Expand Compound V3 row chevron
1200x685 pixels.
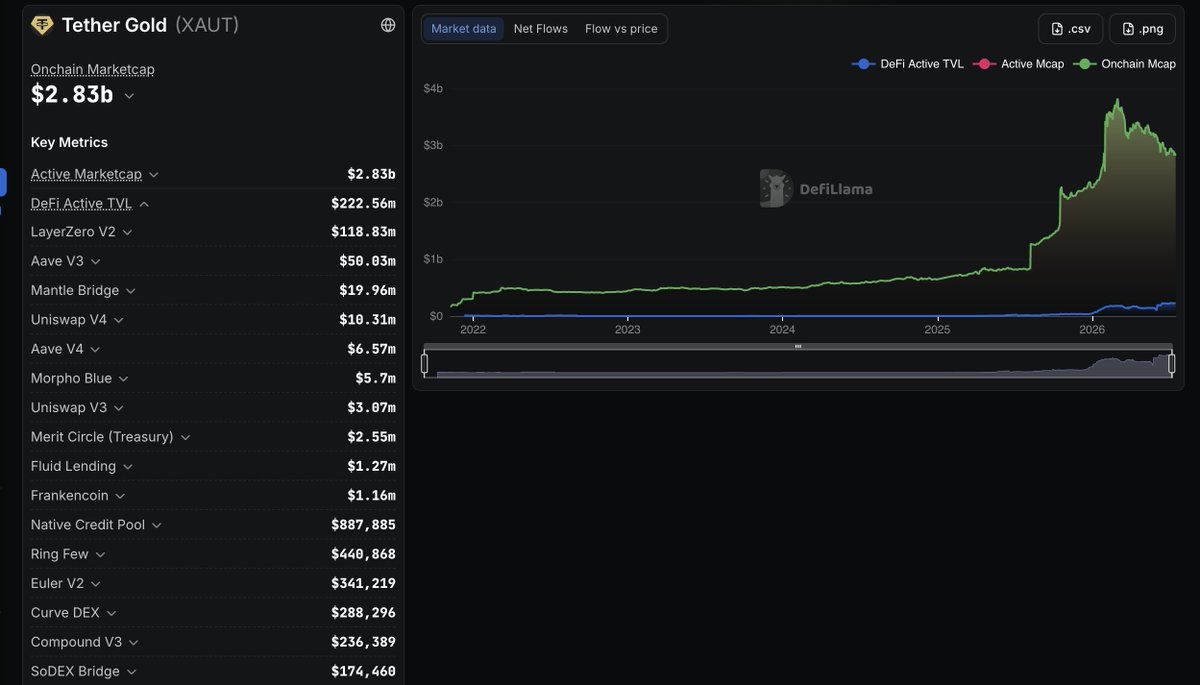click(132, 642)
